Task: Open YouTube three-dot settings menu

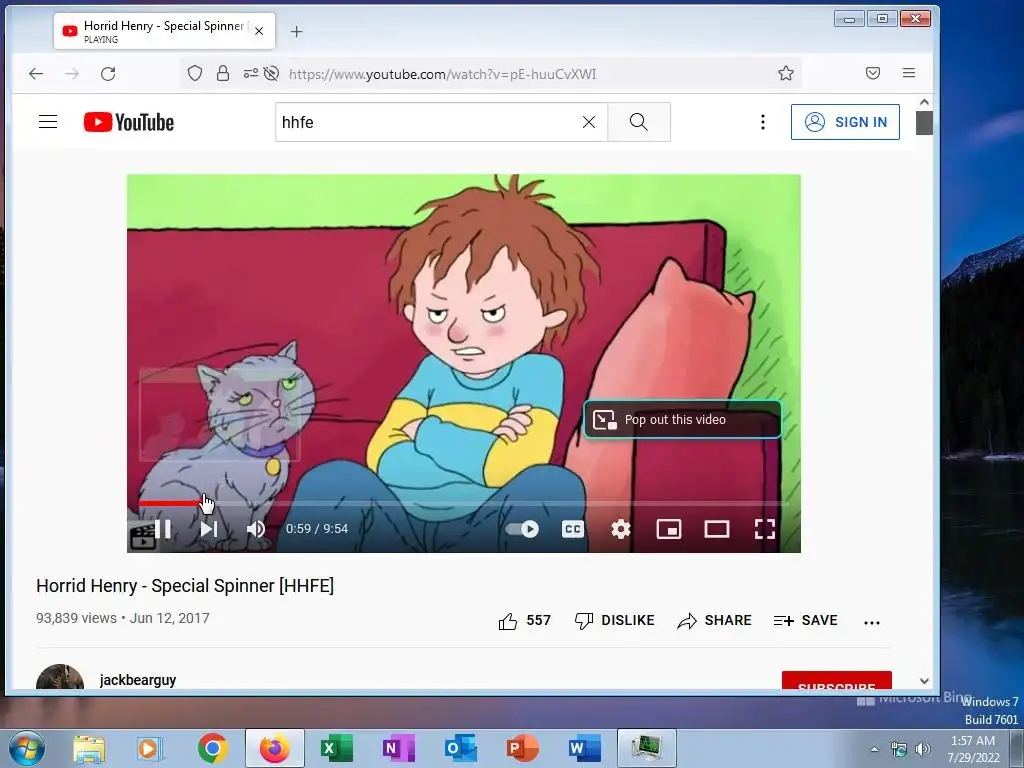Action: 763,122
